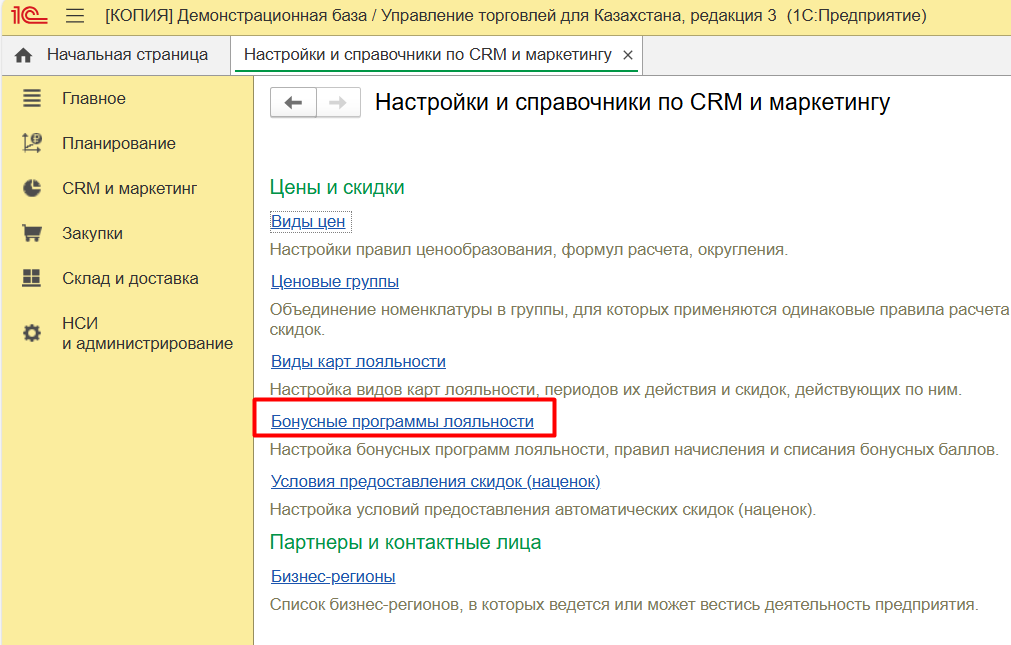This screenshot has height=645, width=1011.
Task: Click the CRM и маркетинг pie icon
Action: pos(32,188)
